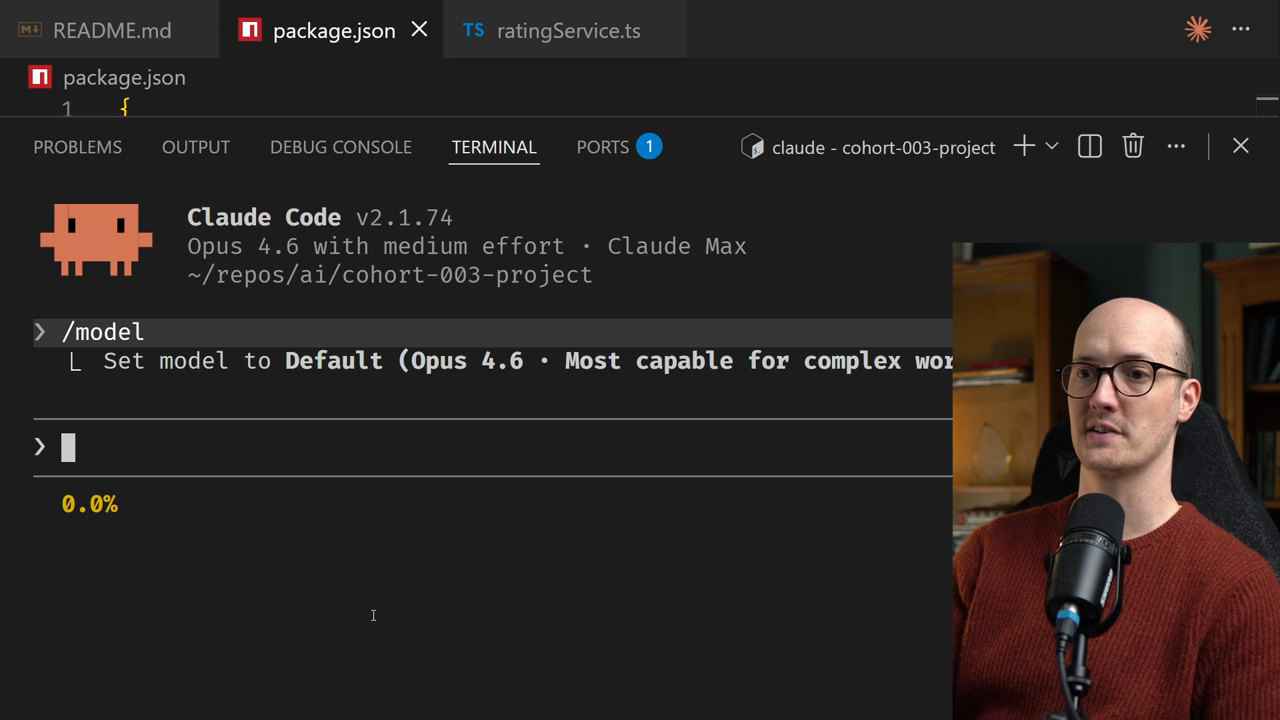Open the PROBLEMS panel tab

pos(78,147)
